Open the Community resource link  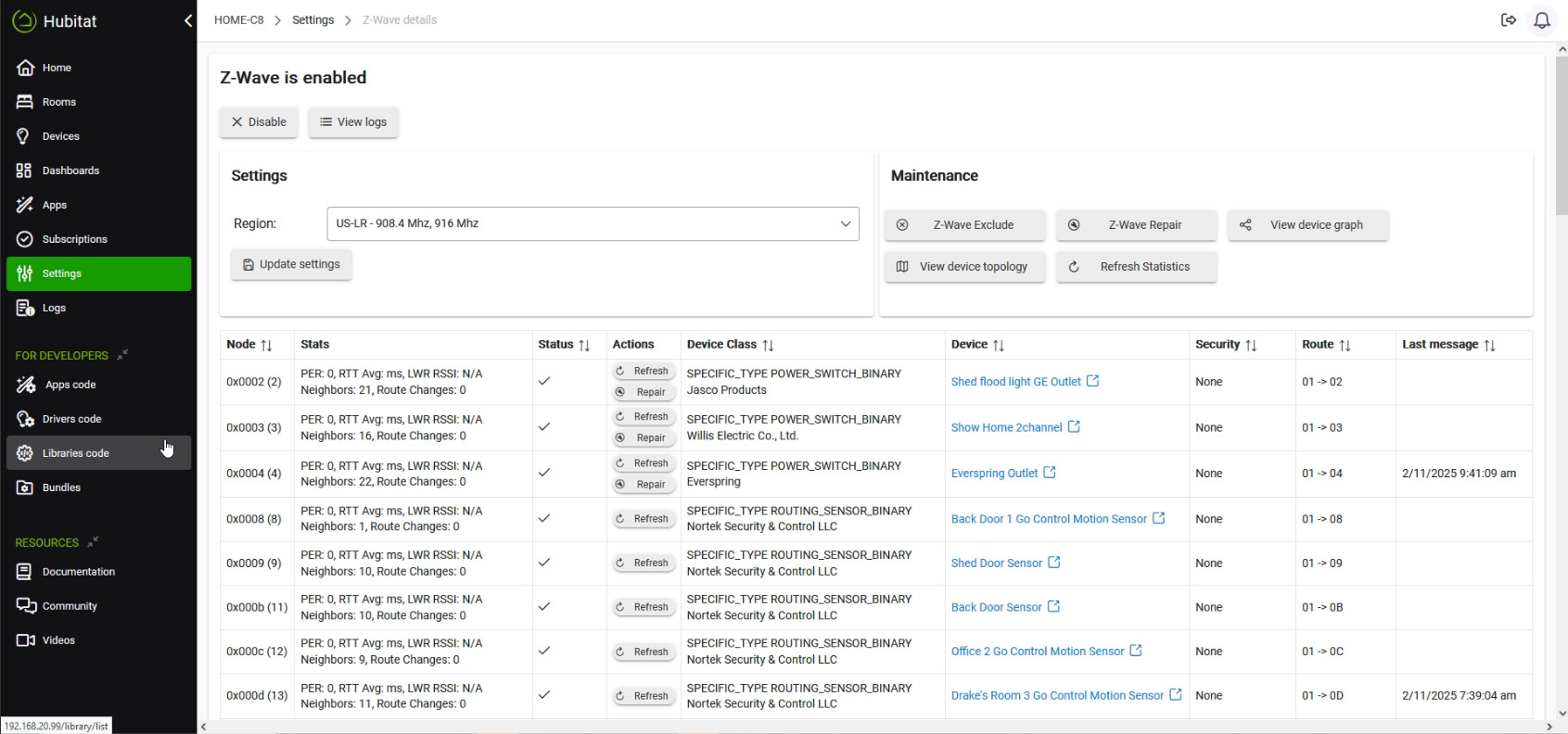pos(98,606)
